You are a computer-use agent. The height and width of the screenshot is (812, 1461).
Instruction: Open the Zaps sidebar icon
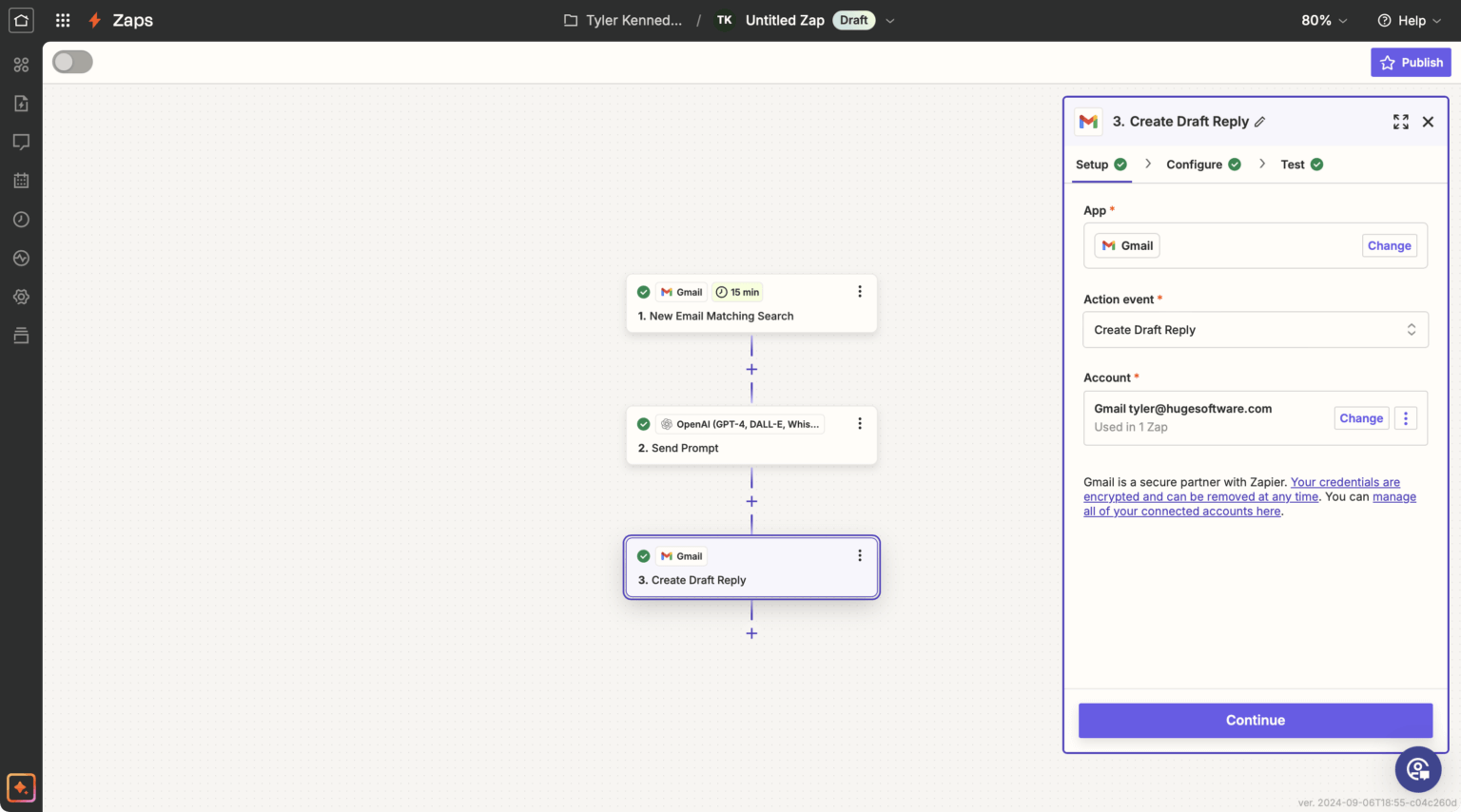(x=21, y=103)
